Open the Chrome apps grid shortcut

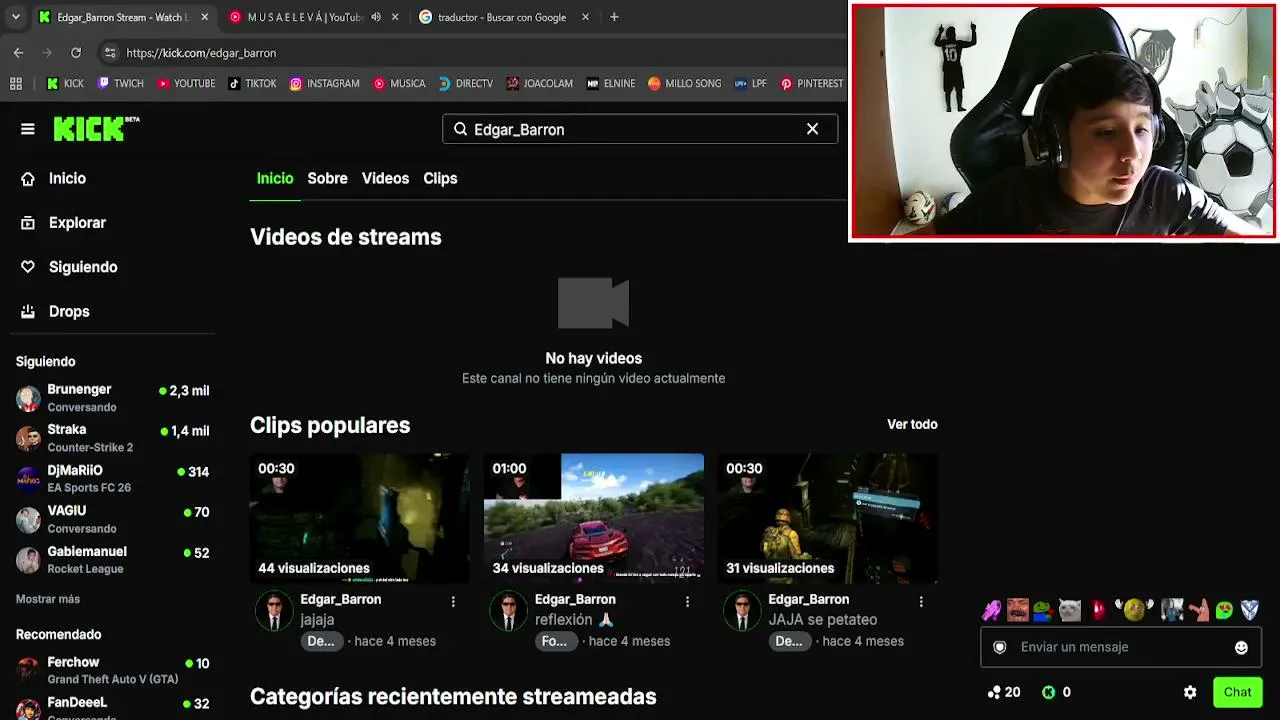pyautogui.click(x=16, y=84)
